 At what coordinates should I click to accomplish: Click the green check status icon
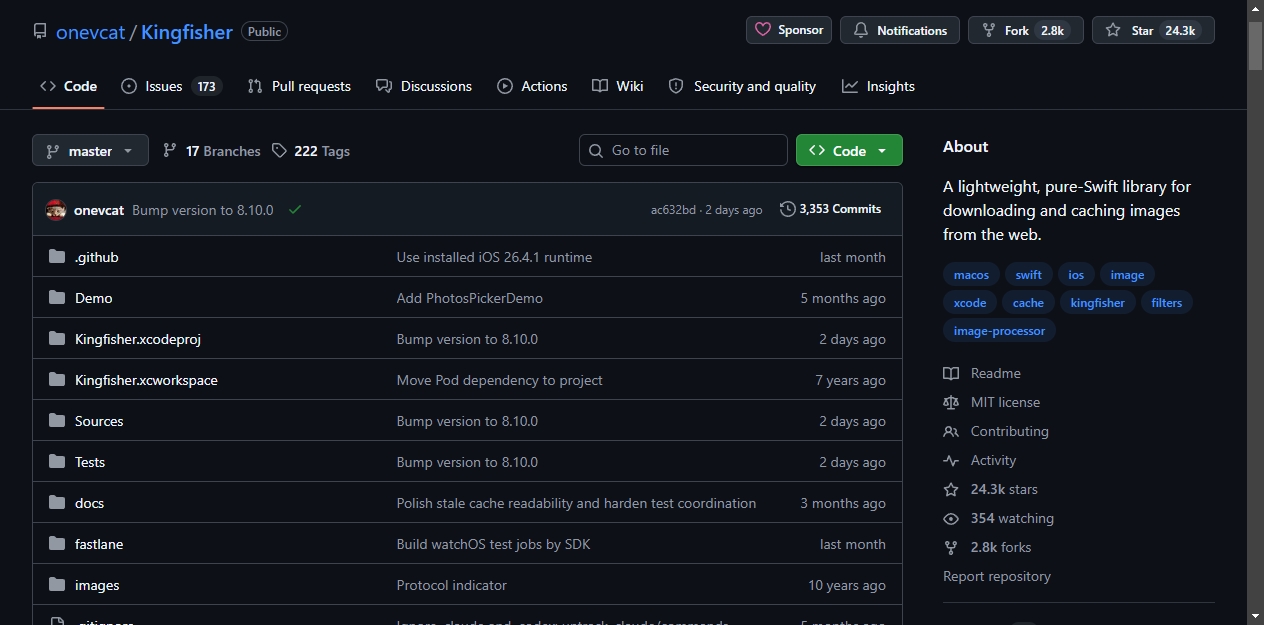[x=295, y=210]
